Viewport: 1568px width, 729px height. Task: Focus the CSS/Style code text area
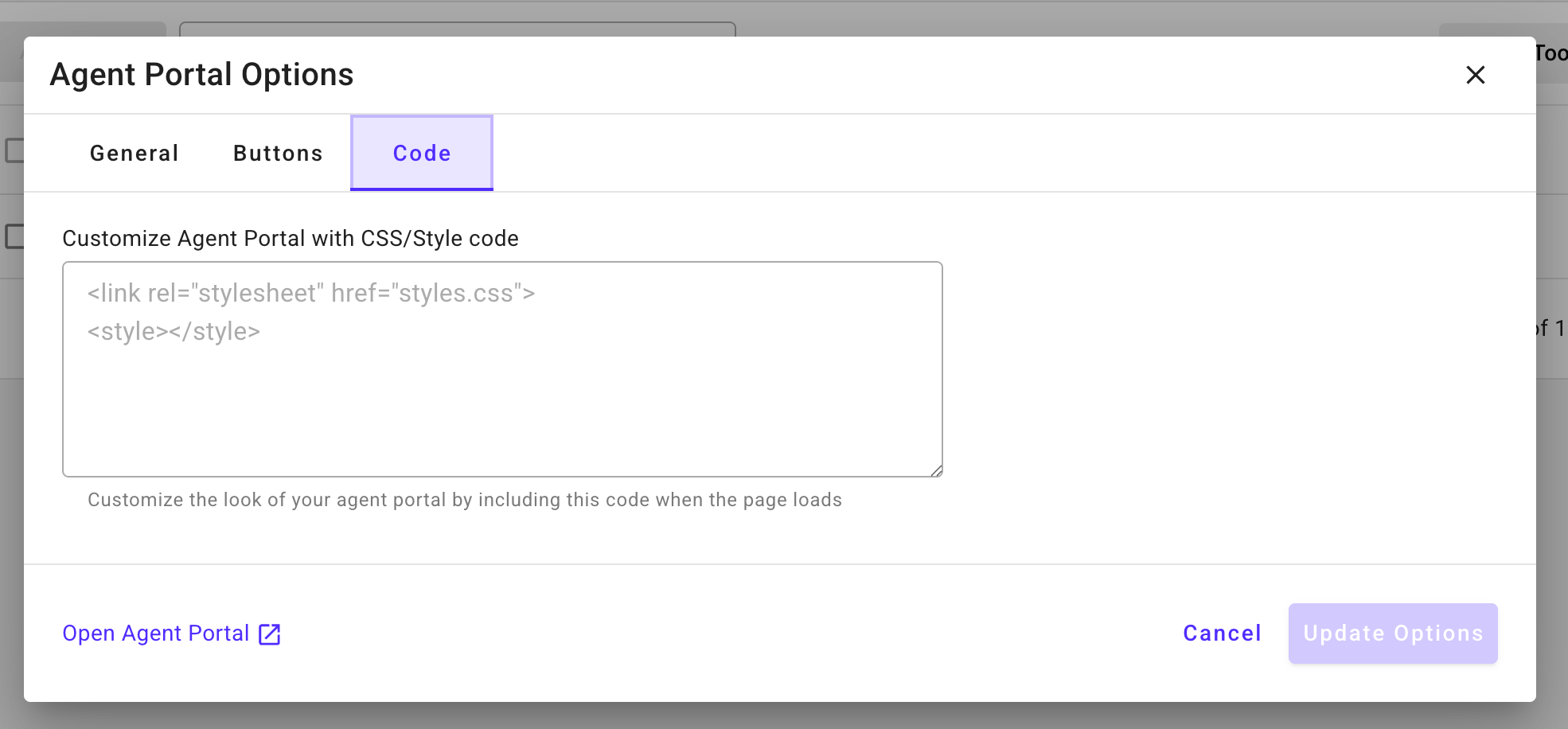click(x=502, y=369)
